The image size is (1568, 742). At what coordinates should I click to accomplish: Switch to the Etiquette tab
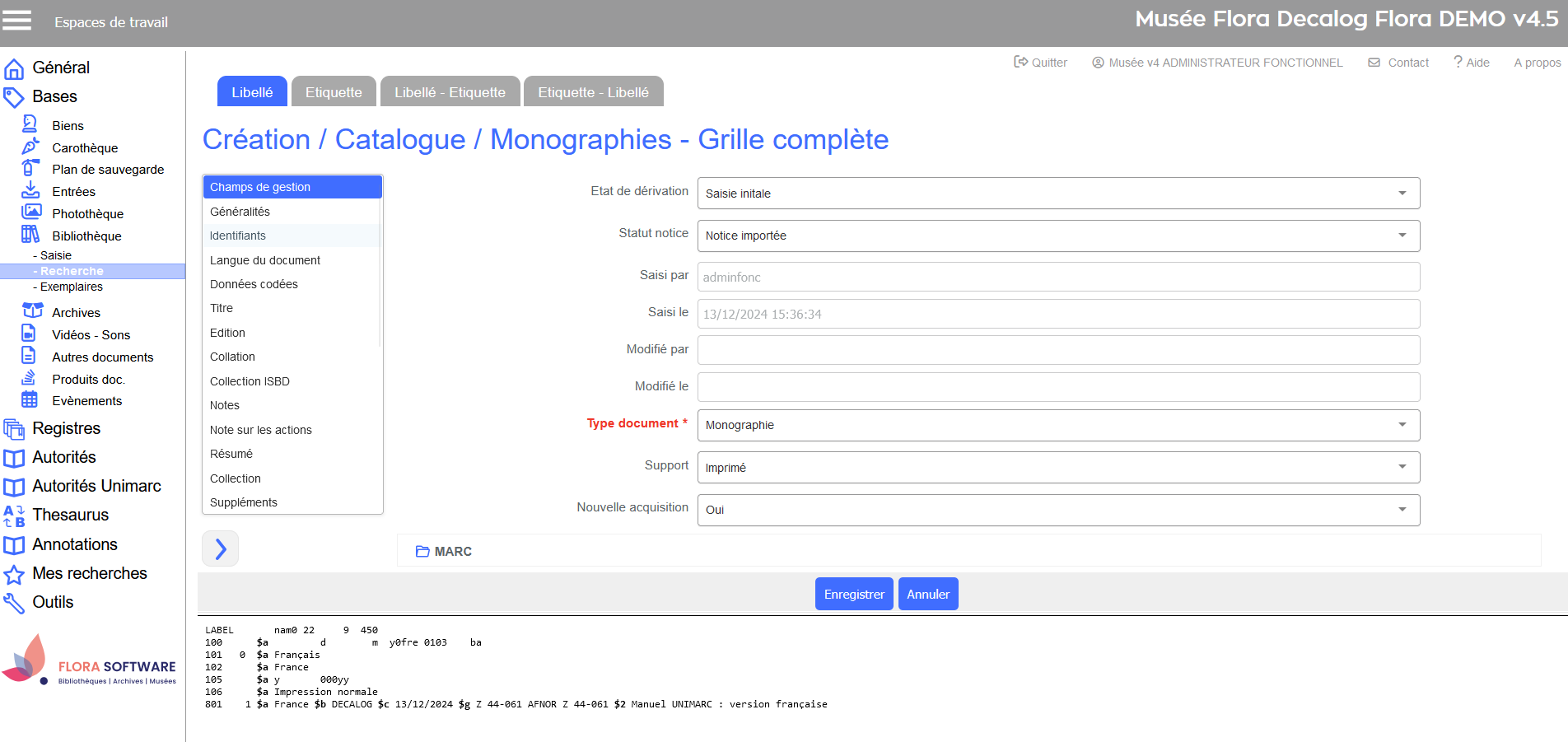point(334,92)
